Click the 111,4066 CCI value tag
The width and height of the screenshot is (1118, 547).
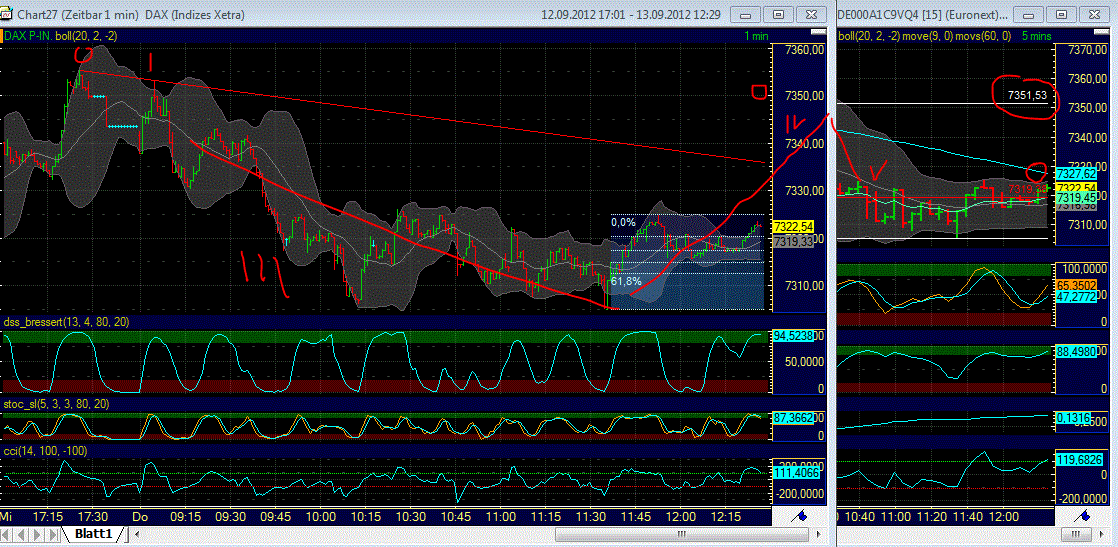(795, 472)
